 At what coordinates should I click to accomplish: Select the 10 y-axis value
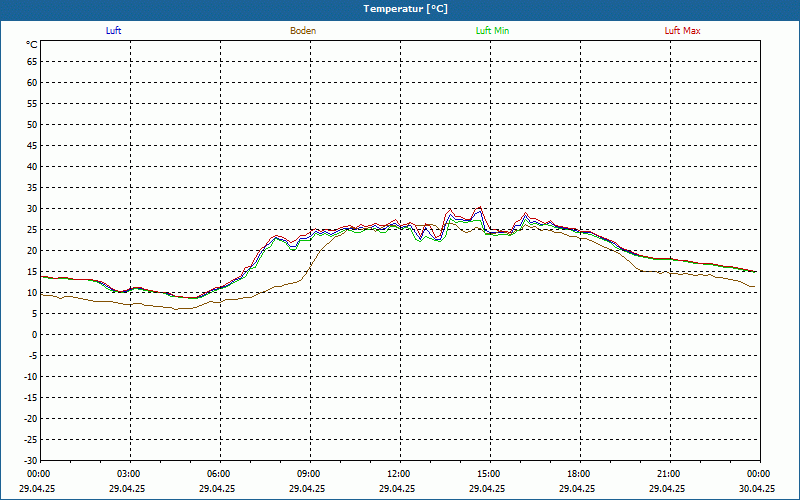pyautogui.click(x=32, y=293)
